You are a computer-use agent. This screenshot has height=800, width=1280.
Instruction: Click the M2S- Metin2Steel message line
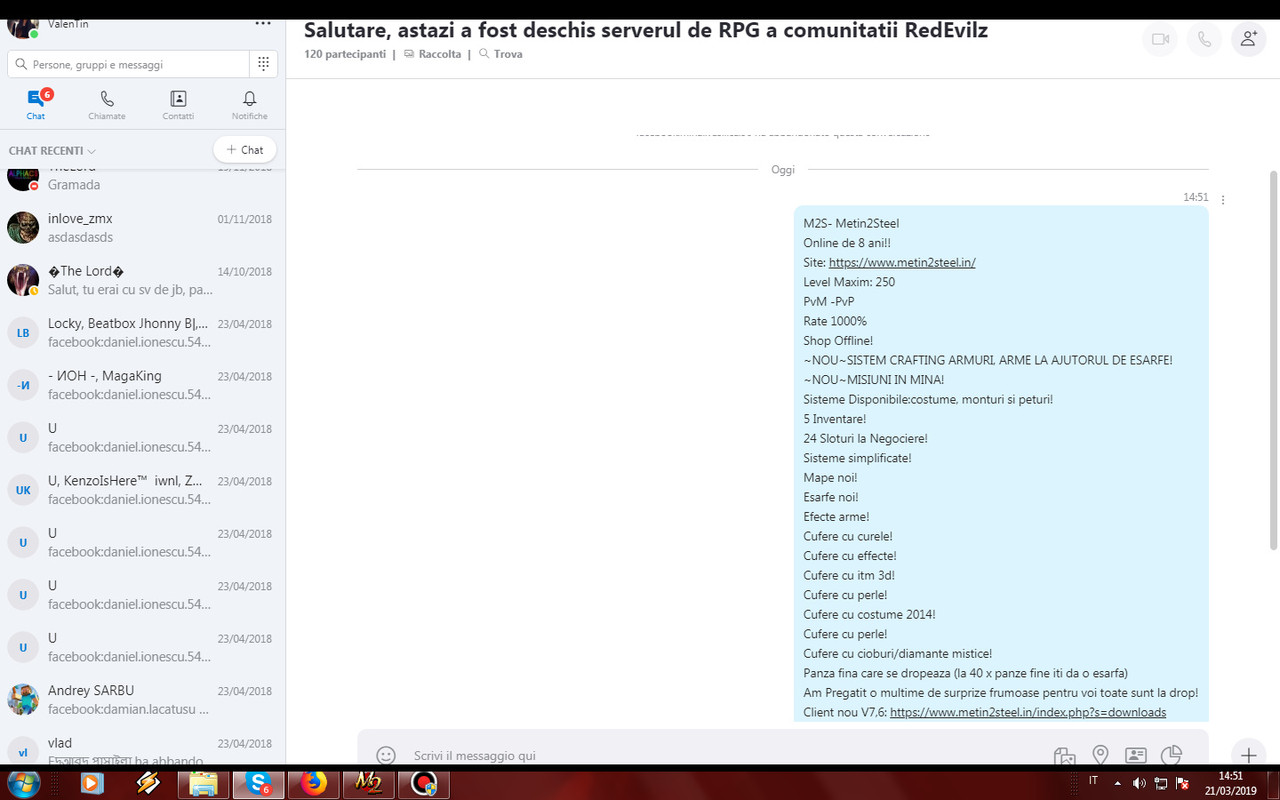point(851,224)
